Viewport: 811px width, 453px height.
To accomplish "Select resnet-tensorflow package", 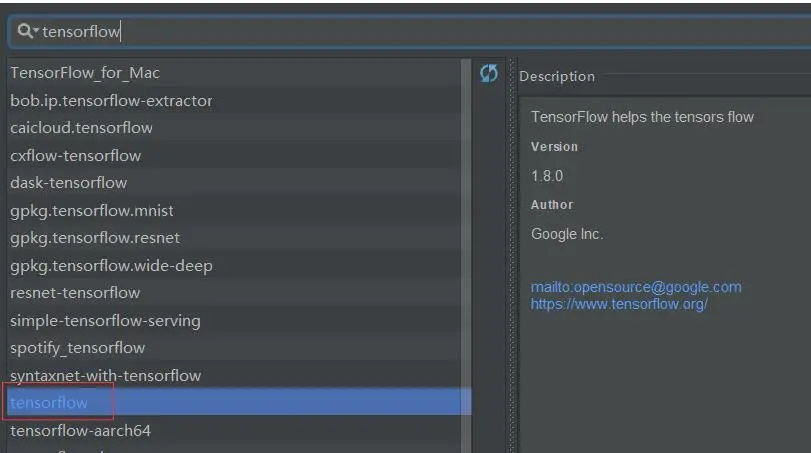I will [234, 293].
